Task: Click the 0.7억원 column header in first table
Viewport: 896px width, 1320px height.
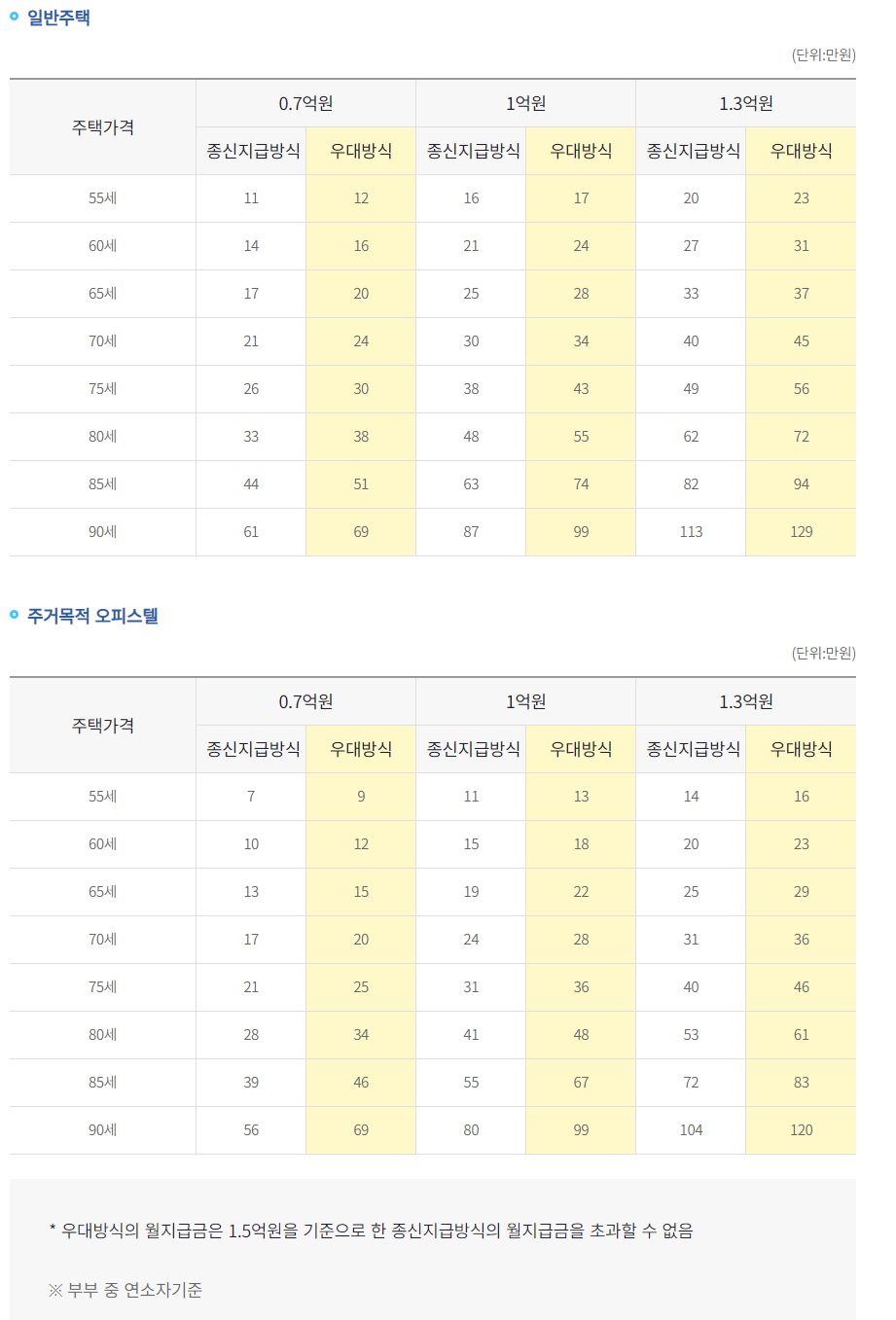Action: [x=305, y=102]
